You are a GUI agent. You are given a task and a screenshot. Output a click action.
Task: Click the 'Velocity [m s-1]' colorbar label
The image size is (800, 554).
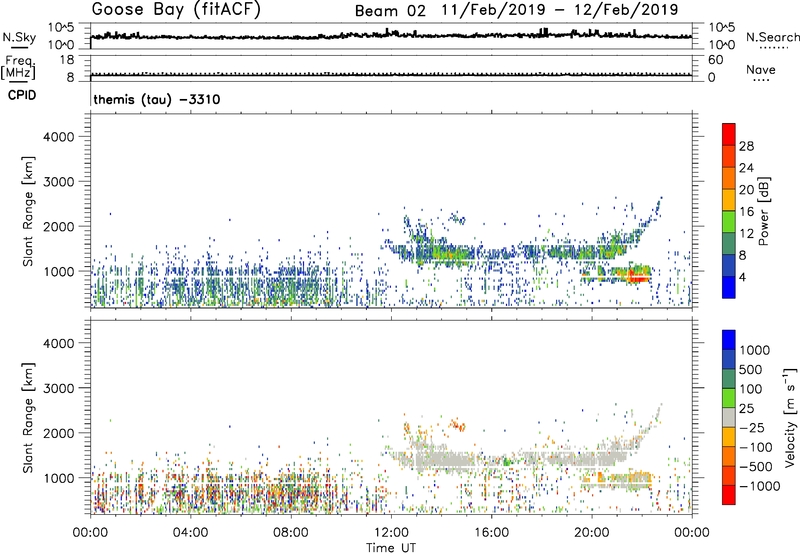pos(790,417)
